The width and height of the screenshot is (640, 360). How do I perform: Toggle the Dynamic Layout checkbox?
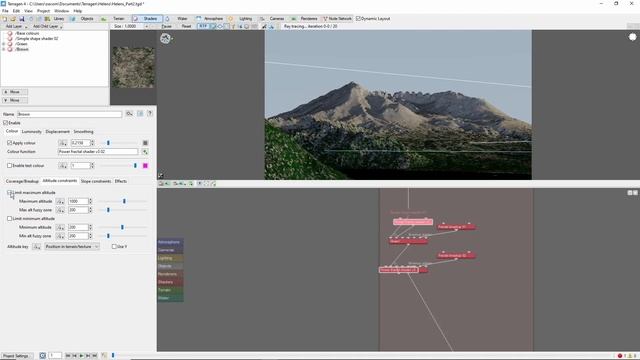(358, 19)
